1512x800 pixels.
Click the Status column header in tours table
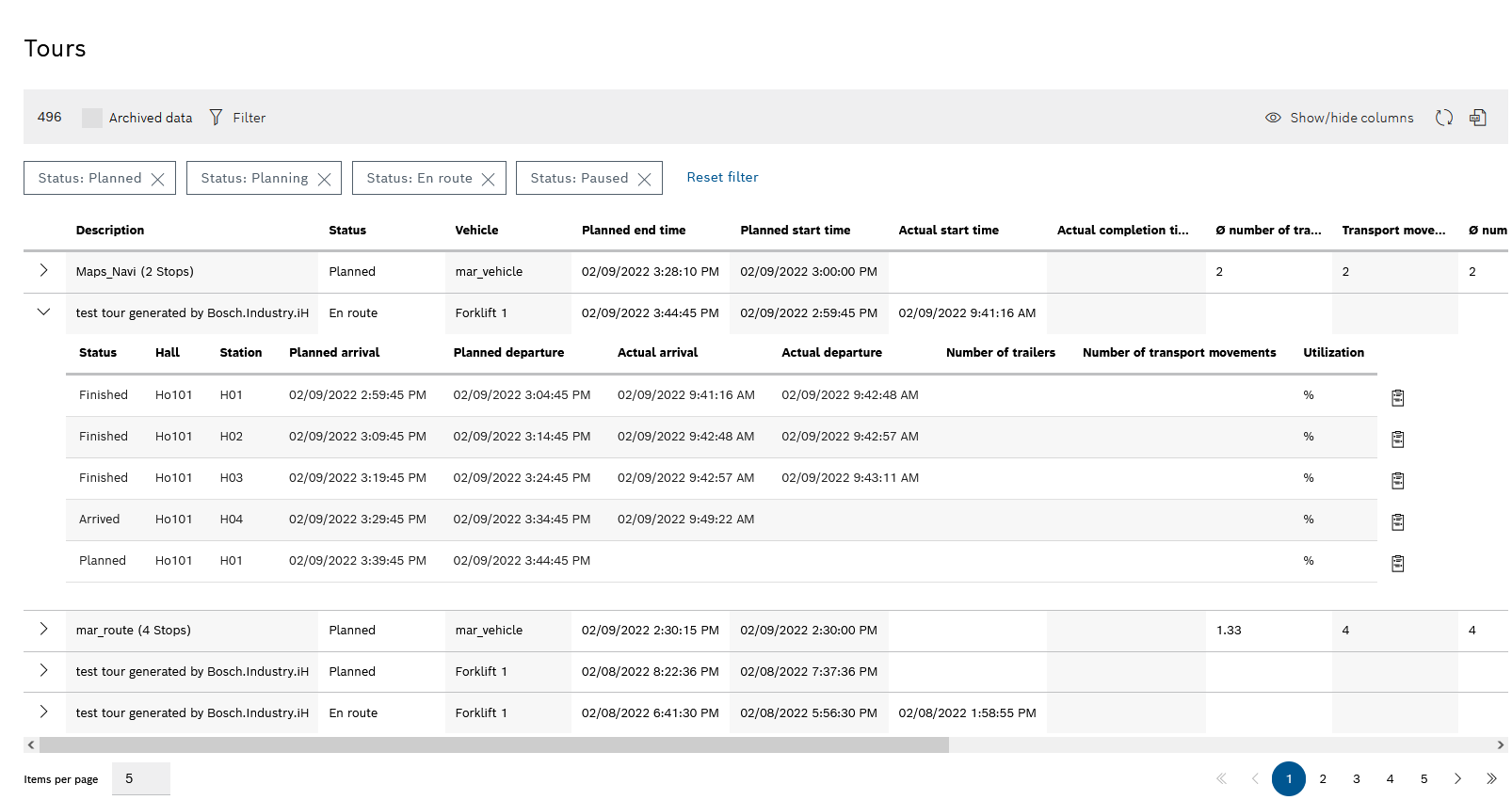[347, 230]
